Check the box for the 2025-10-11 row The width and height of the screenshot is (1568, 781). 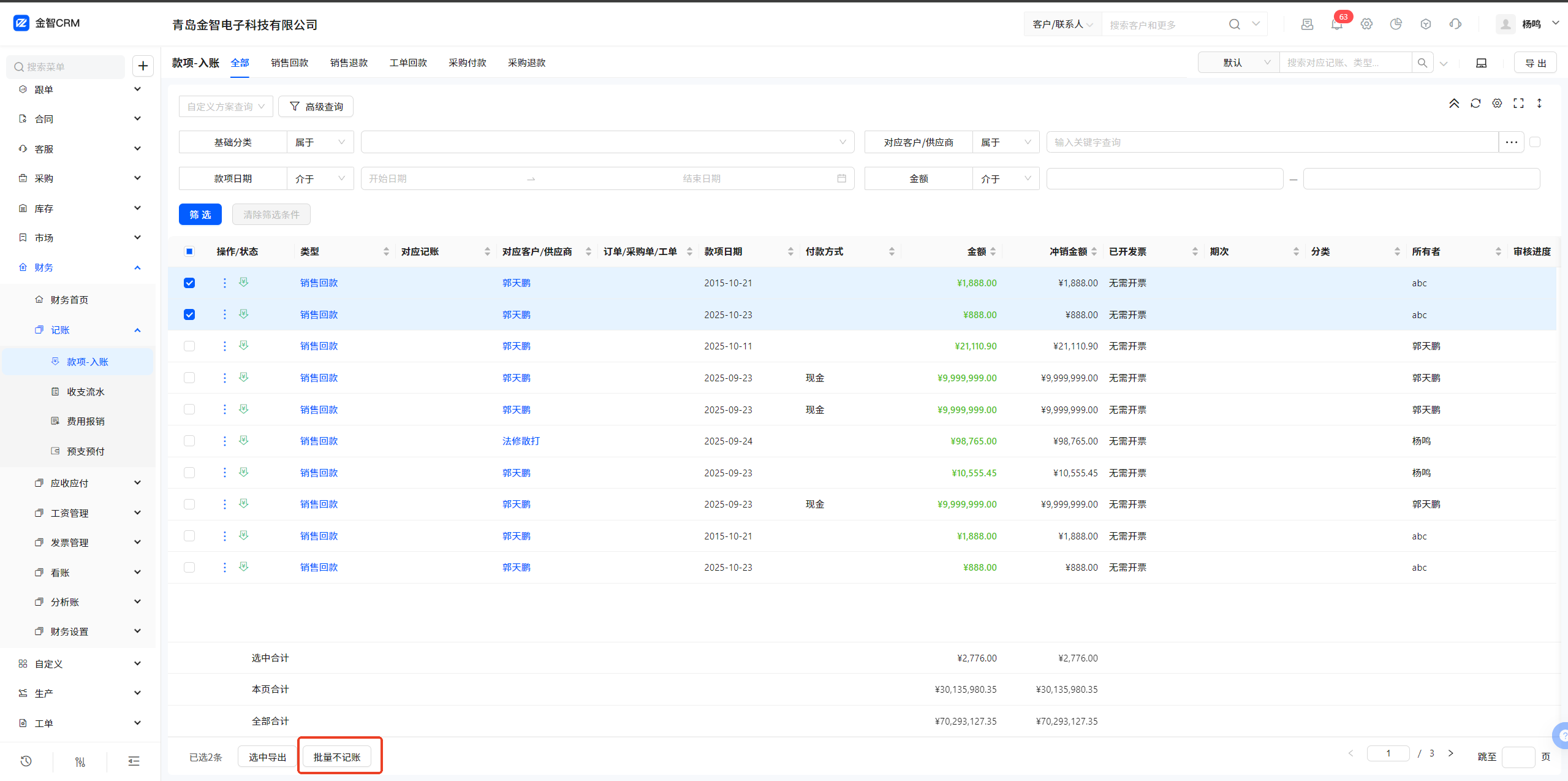pyautogui.click(x=189, y=346)
